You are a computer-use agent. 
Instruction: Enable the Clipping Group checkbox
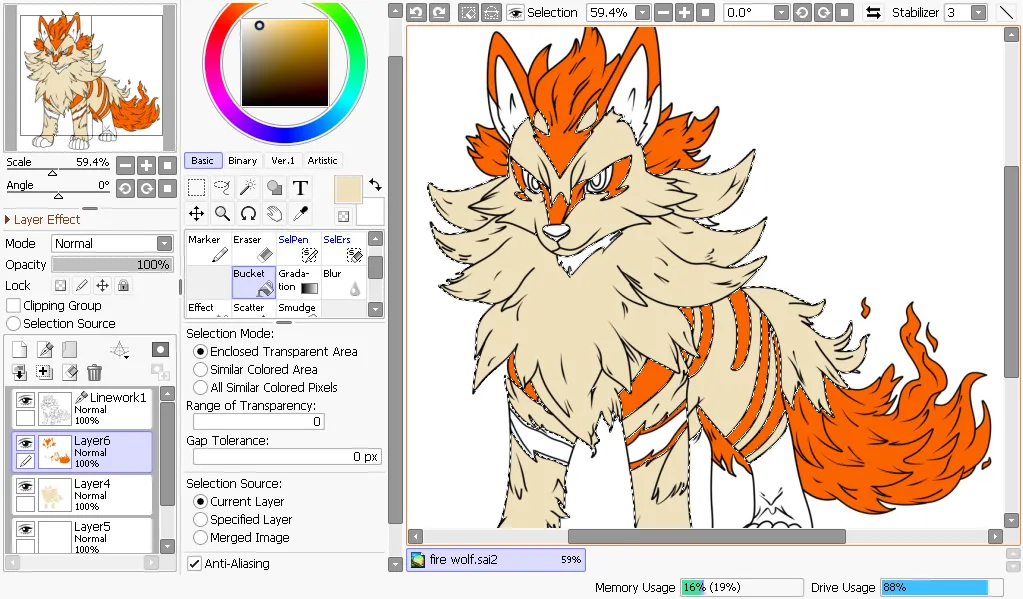click(13, 305)
